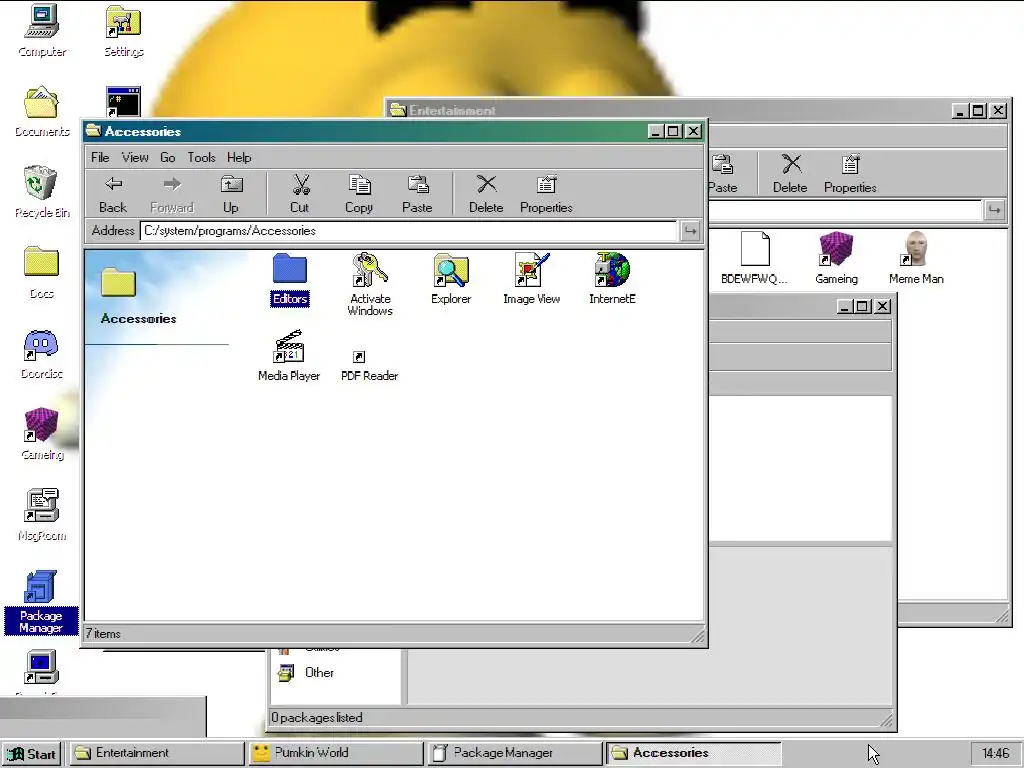Go Back in the Accessories window

[x=113, y=194]
